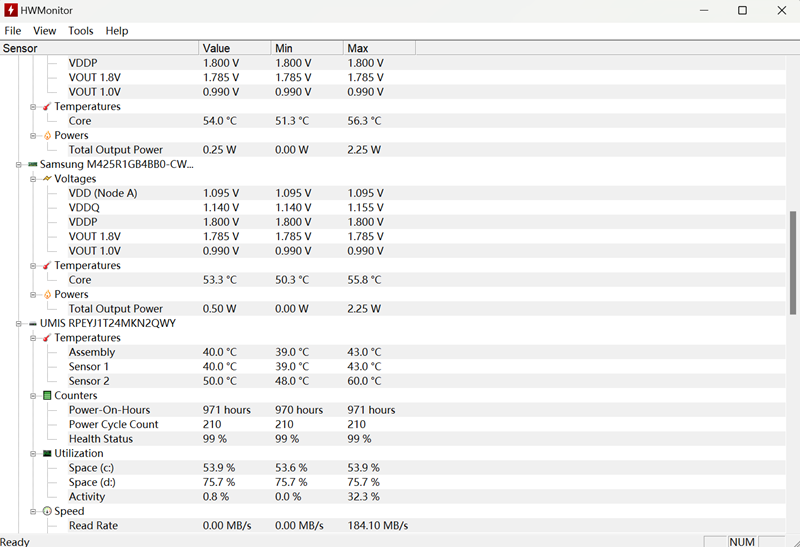Click the Voltages icon under Samsung memory
This screenshot has width=800, height=547.
(x=46, y=179)
